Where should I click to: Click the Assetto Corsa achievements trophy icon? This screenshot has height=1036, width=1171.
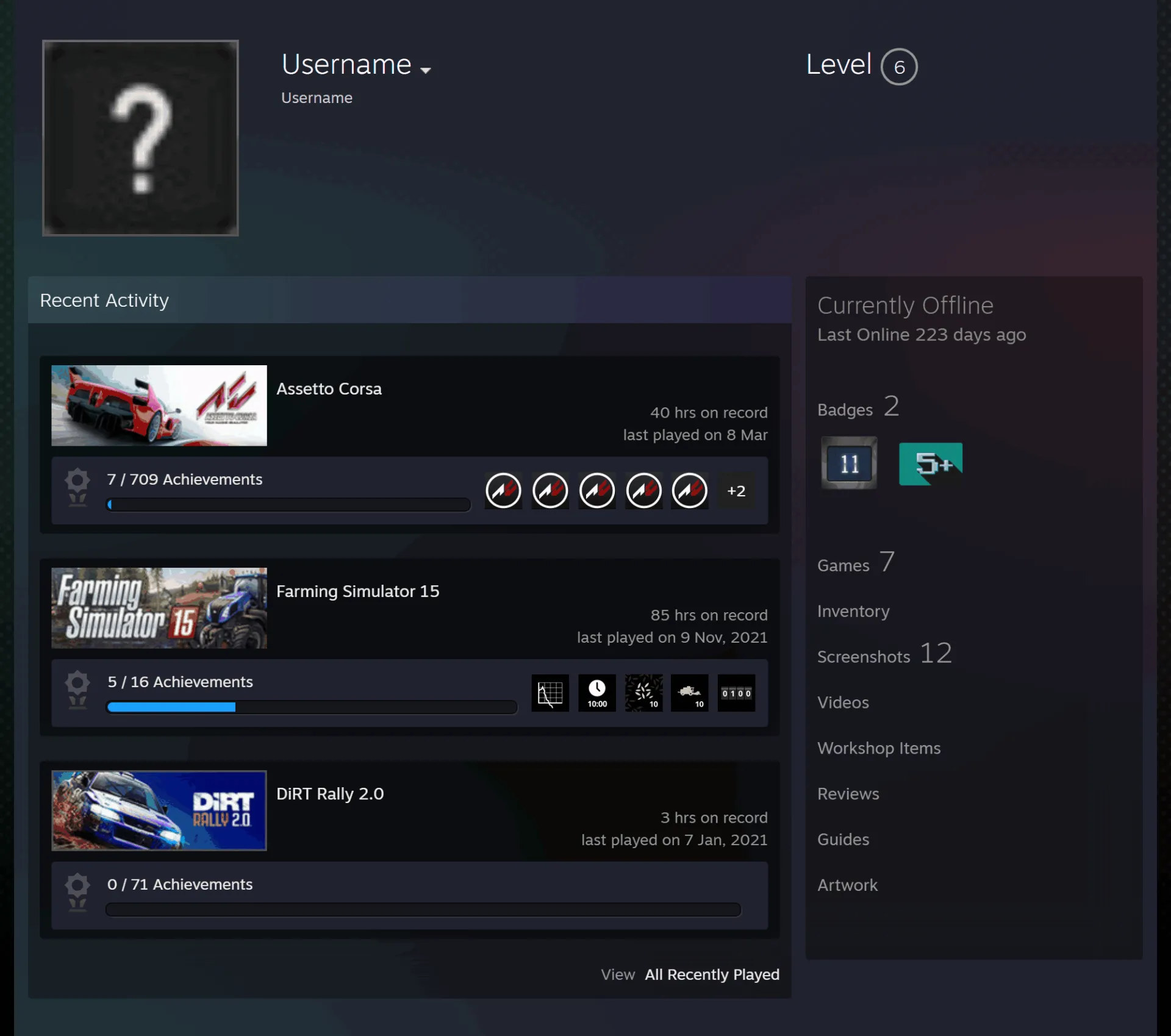click(77, 487)
